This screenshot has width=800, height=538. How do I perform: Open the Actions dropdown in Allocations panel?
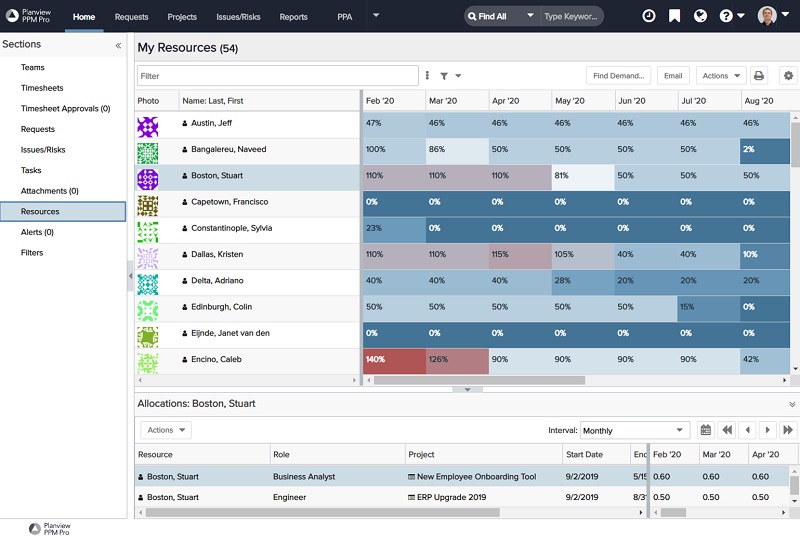tap(166, 430)
